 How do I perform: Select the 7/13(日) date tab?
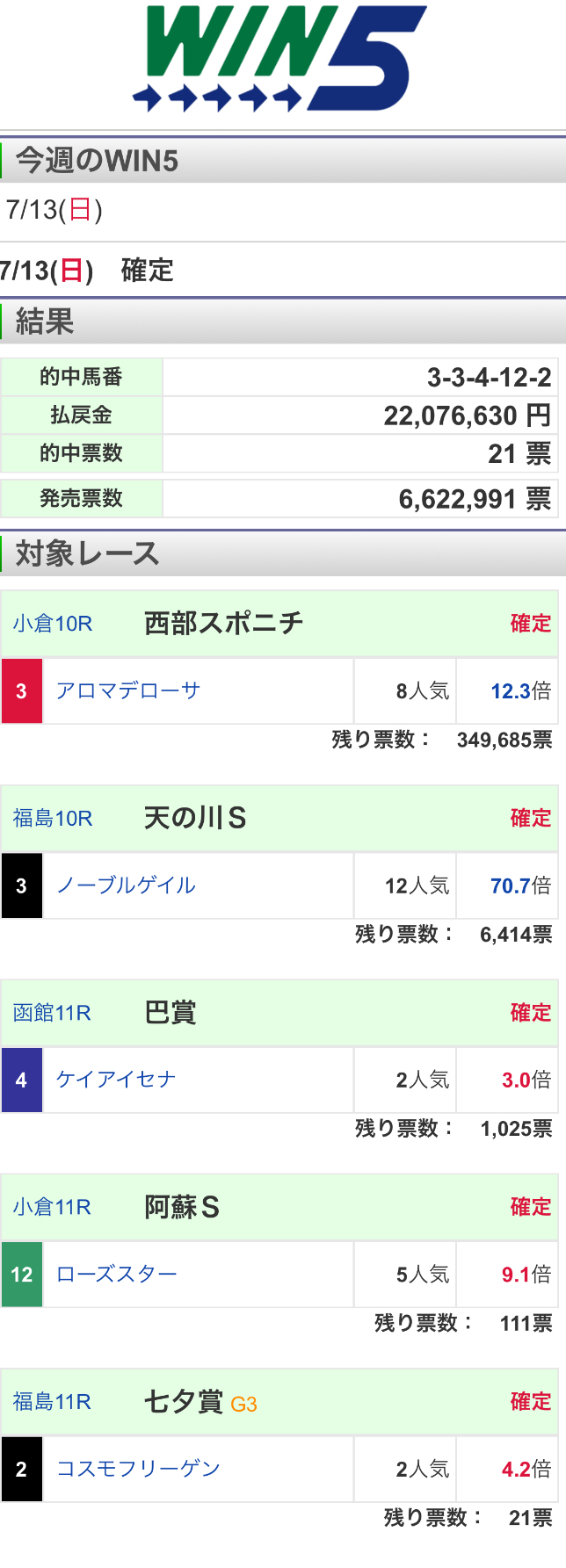(x=54, y=210)
